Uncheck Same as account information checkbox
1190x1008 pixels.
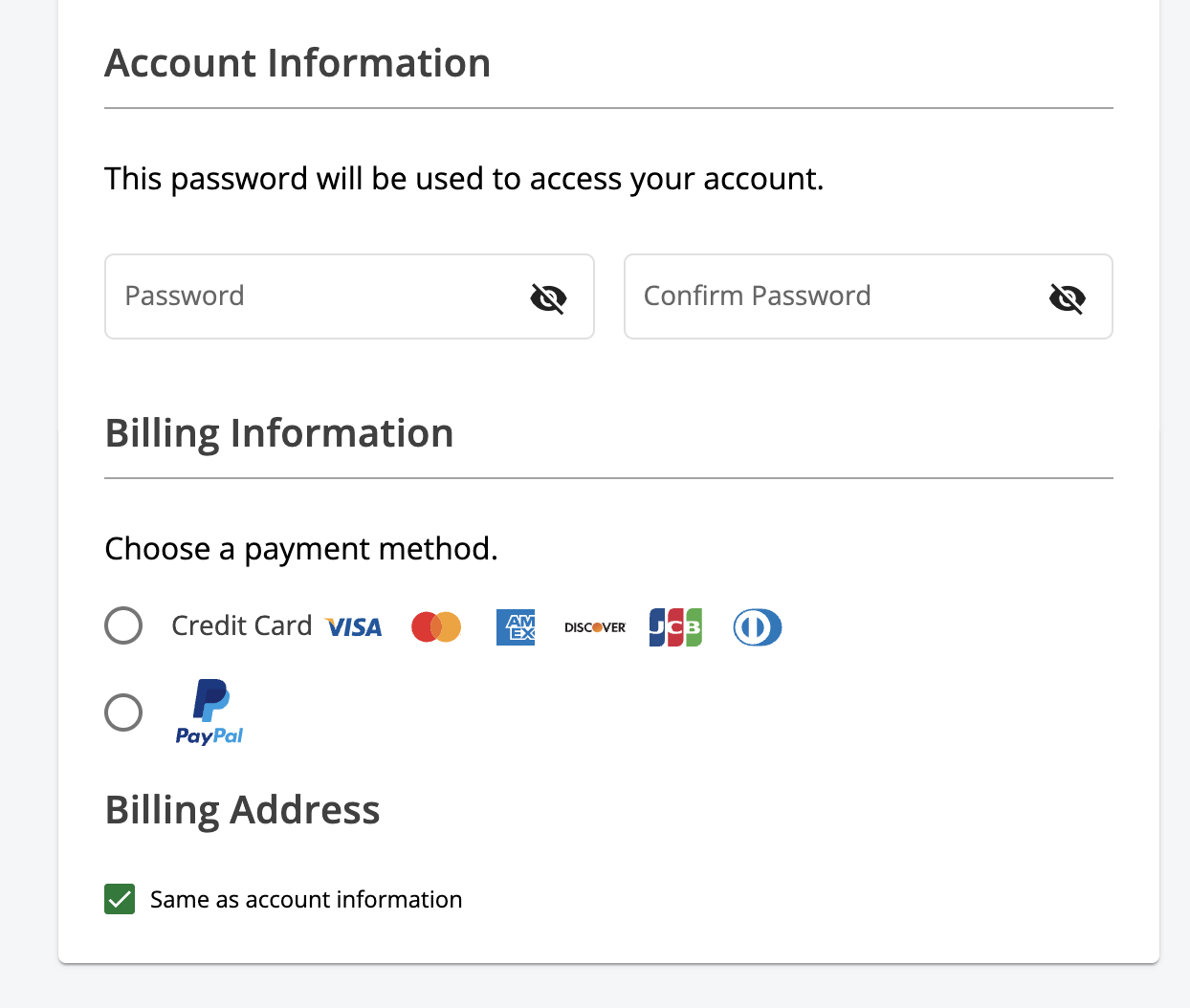tap(120, 899)
